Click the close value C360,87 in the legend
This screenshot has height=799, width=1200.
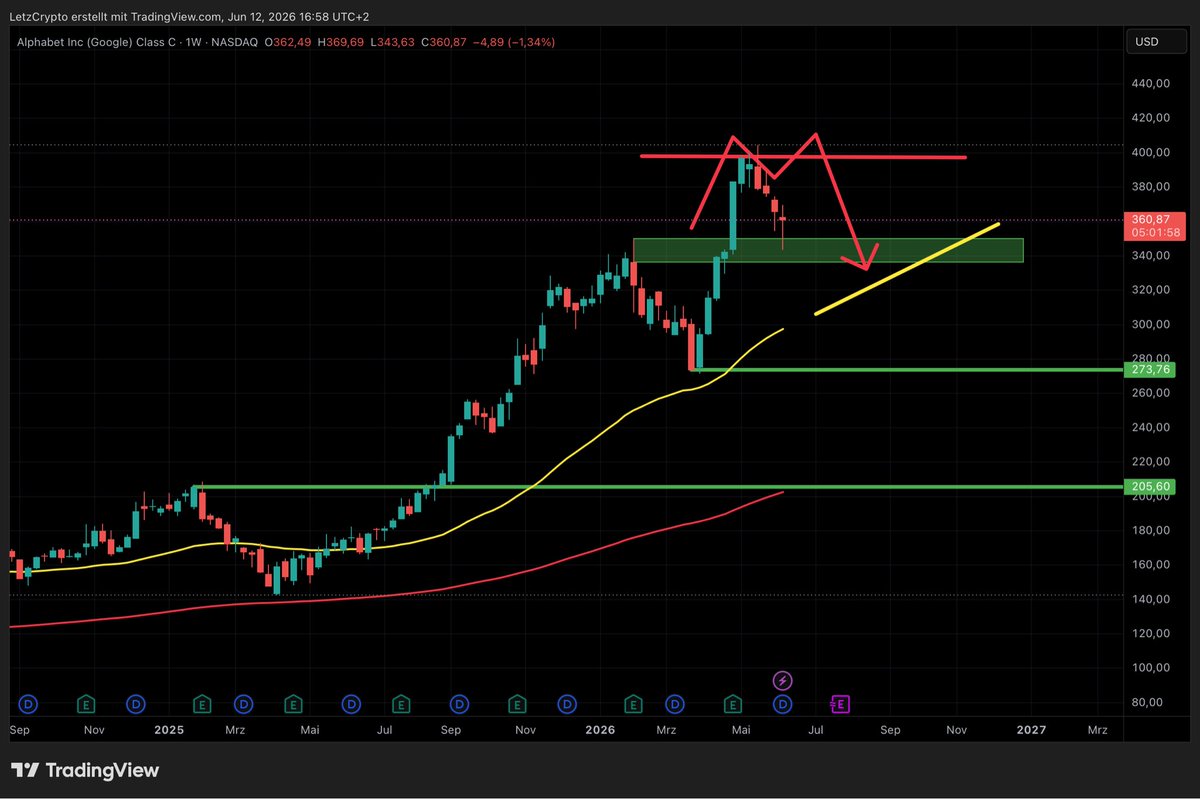pyautogui.click(x=446, y=42)
